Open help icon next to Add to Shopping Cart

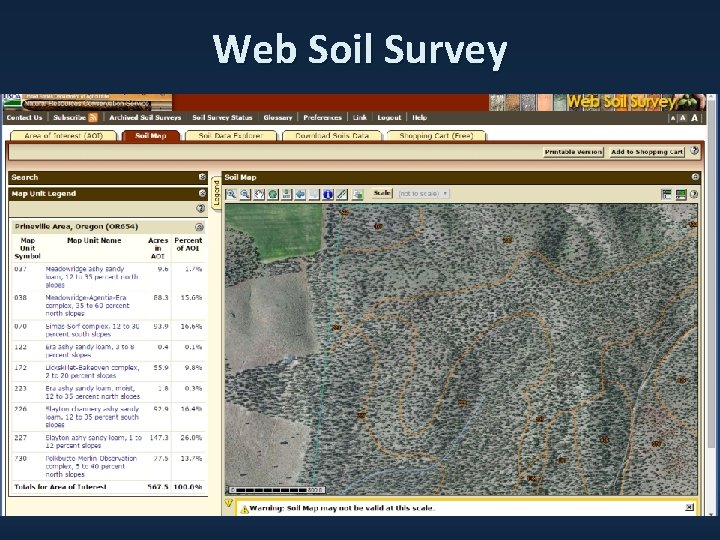pos(694,151)
